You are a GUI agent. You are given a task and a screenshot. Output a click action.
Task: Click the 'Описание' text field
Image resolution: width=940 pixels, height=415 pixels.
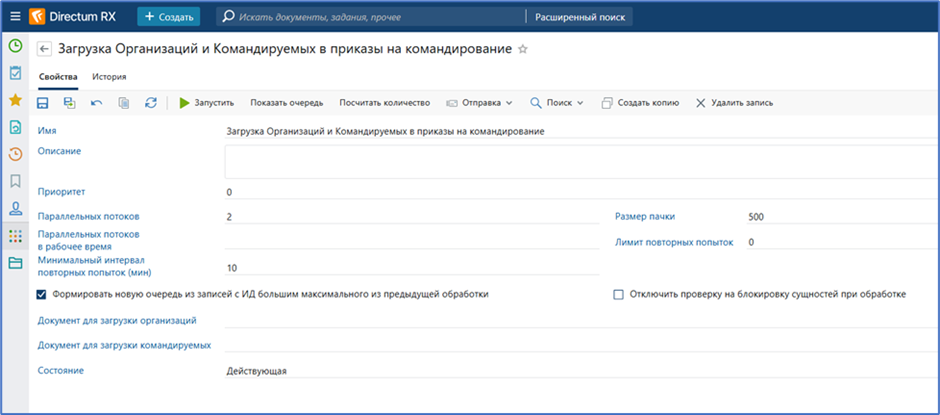[x=580, y=162]
